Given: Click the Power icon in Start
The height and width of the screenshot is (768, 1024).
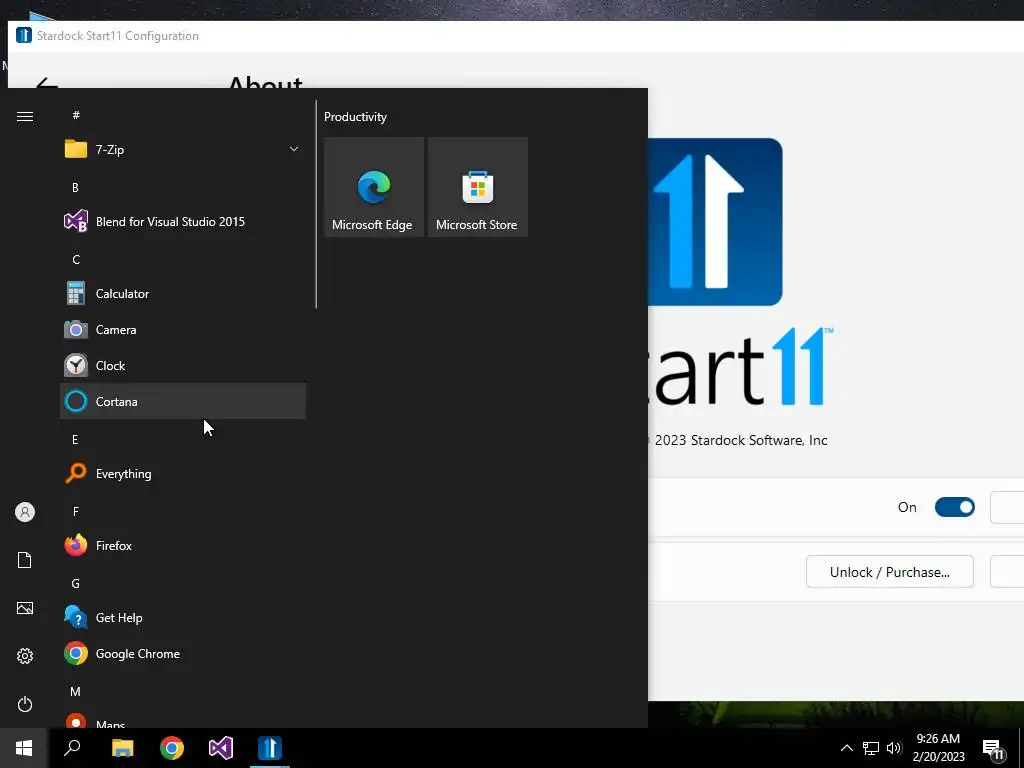Looking at the screenshot, I should click(25, 704).
